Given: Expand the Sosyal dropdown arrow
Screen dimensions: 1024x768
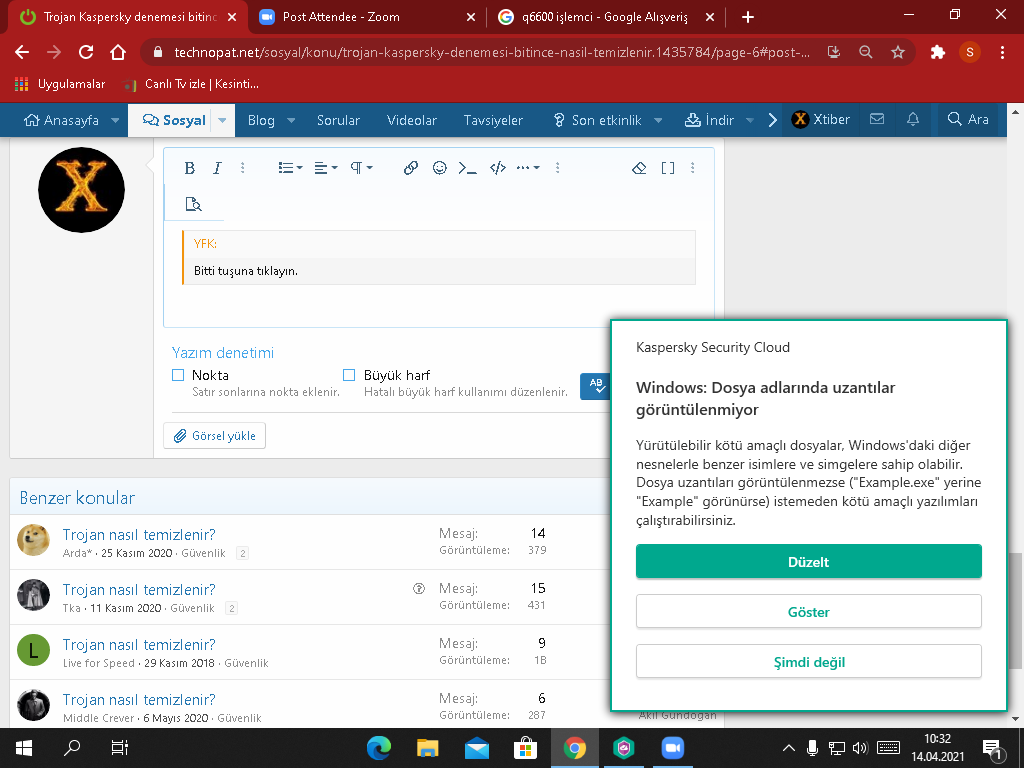Looking at the screenshot, I should 222,120.
